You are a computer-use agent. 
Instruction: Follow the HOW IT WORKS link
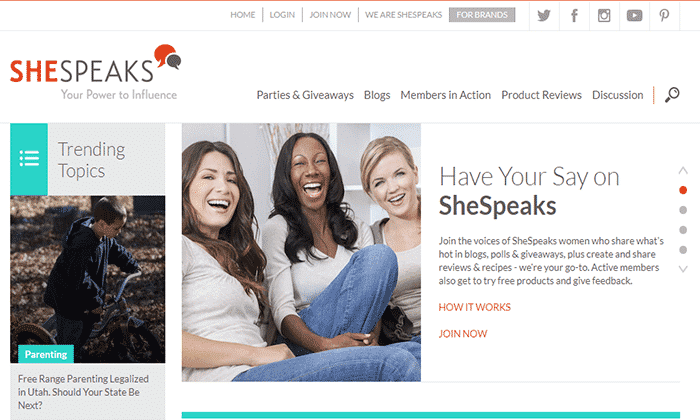pos(474,307)
